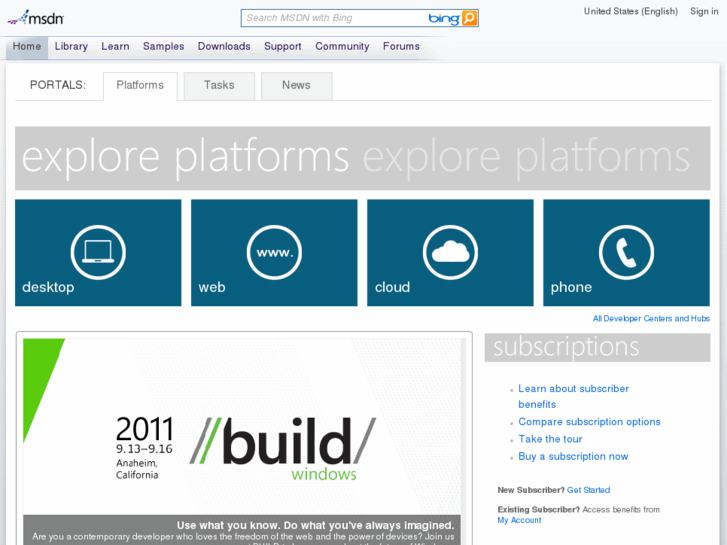Screen dimensions: 727x545
Task: Click the Take the tour link
Action: point(550,439)
